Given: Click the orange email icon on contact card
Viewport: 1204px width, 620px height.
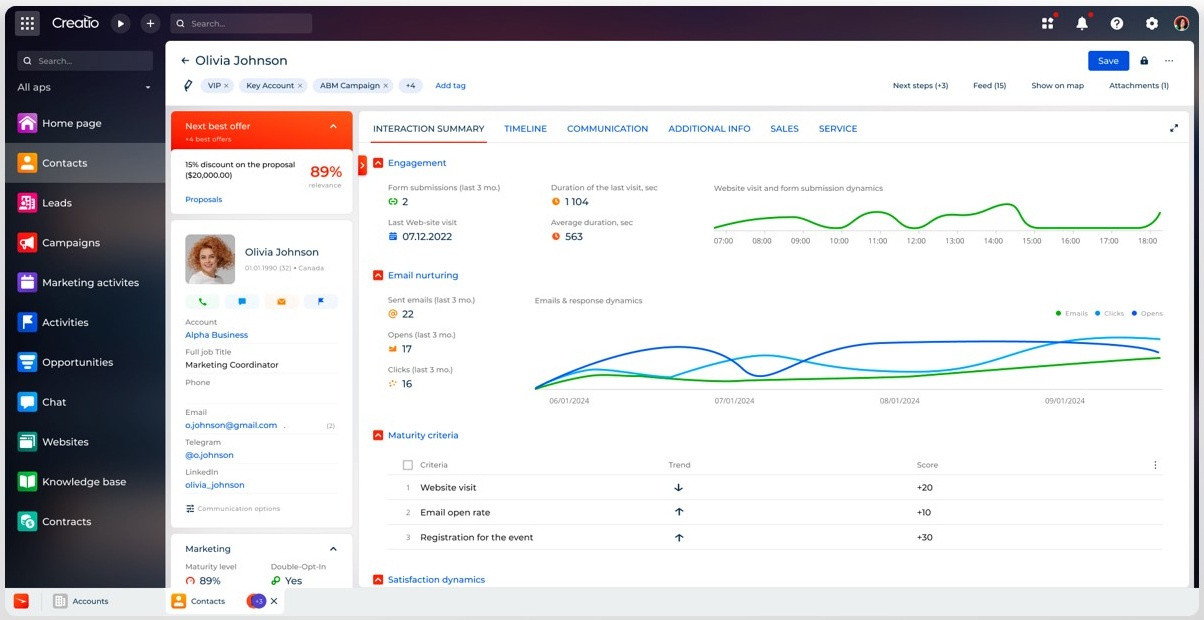Looking at the screenshot, I should 282,301.
